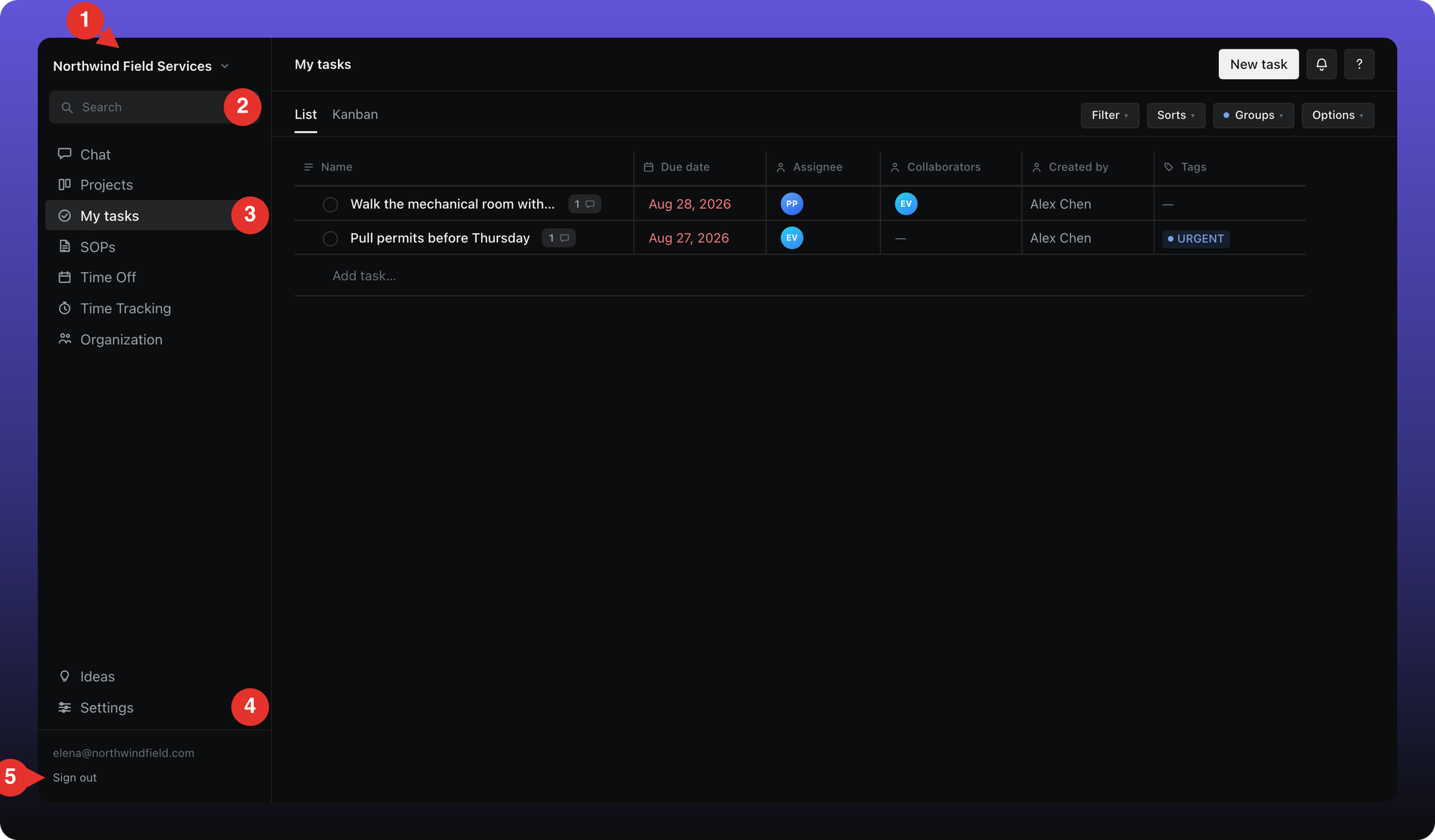Image resolution: width=1435 pixels, height=840 pixels.
Task: Click the Time Off calendar icon
Action: pos(65,277)
